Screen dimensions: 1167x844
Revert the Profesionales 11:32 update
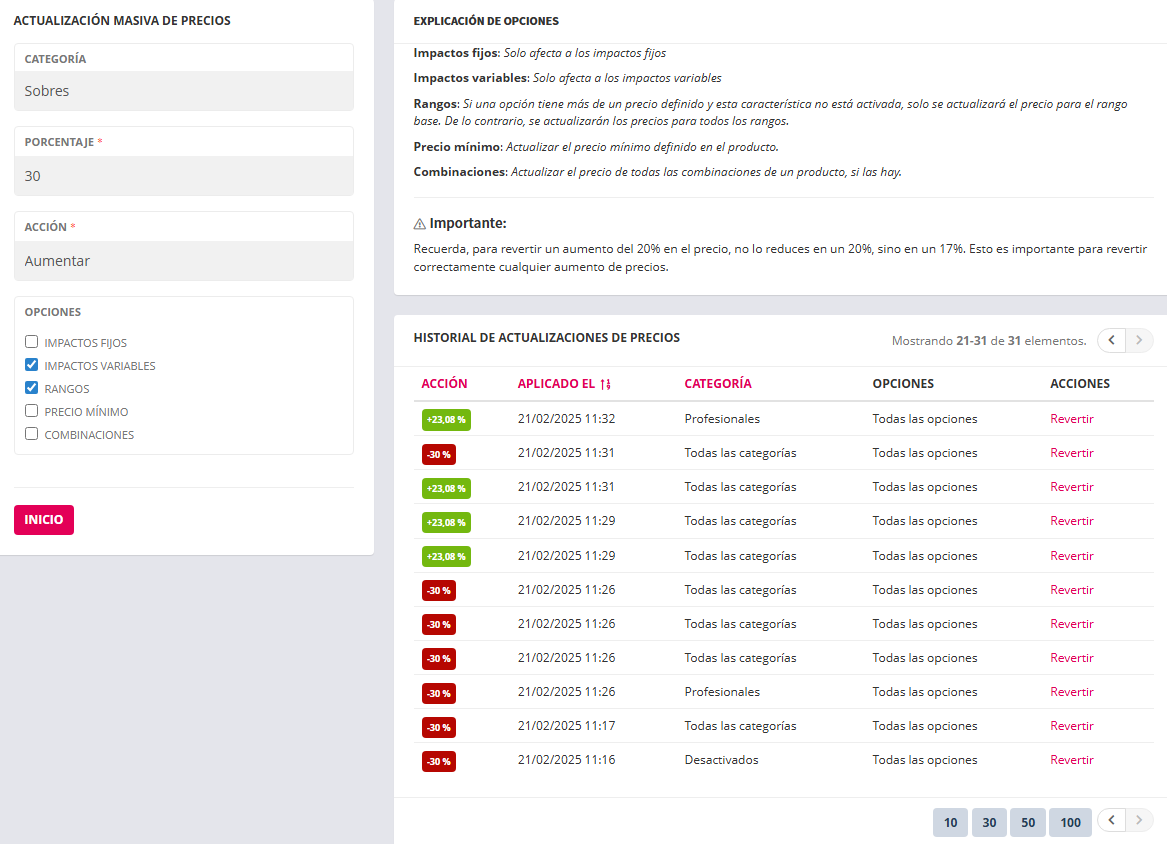pyautogui.click(x=1071, y=419)
